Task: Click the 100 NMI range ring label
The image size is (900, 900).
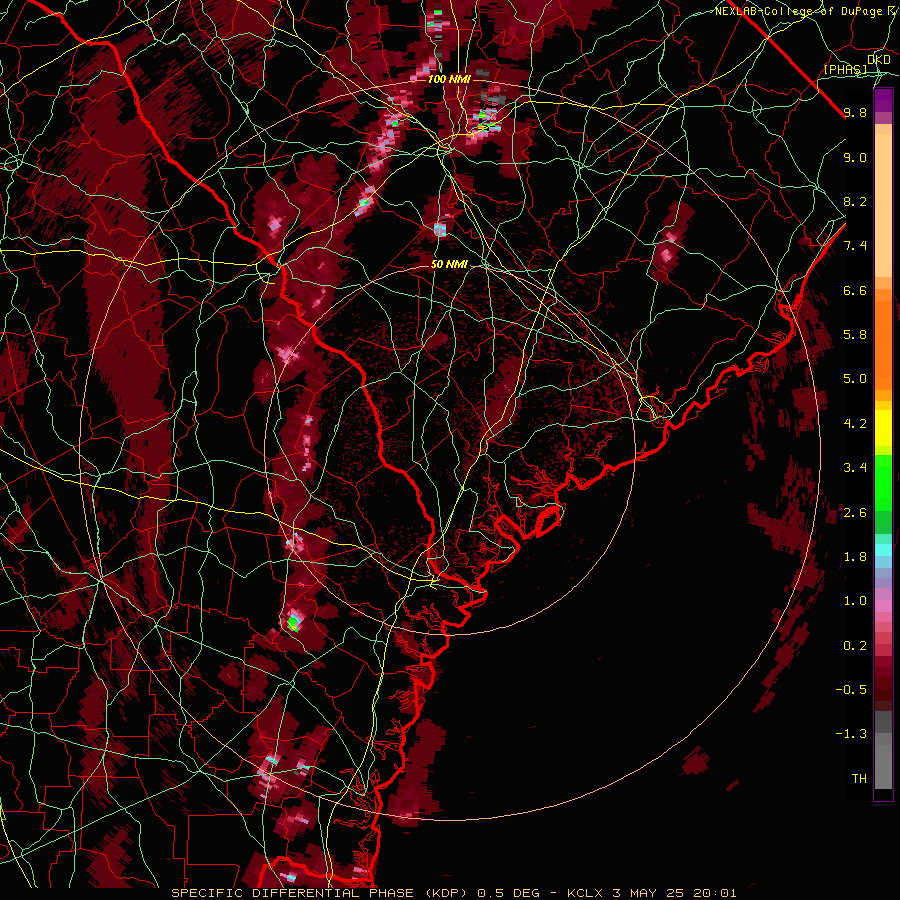Action: (x=449, y=79)
